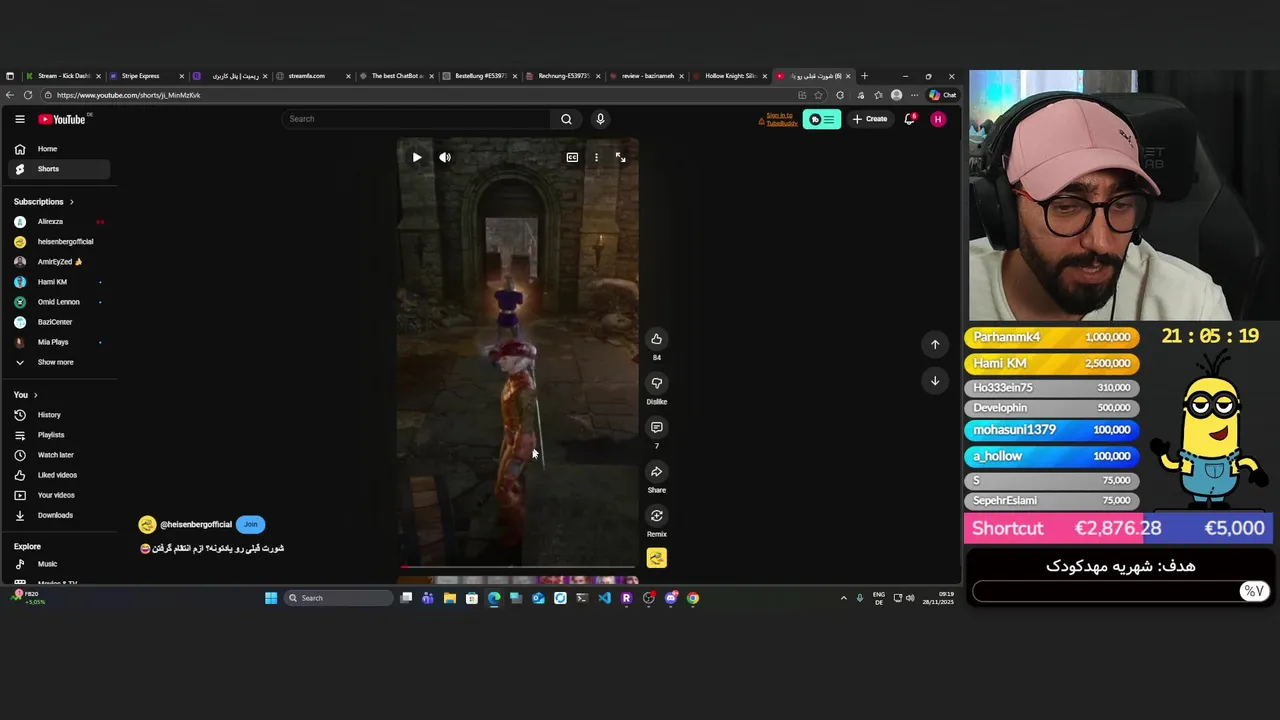The image size is (1280, 720).
Task: Open the TubeBuddy green extension button
Action: pos(821,119)
